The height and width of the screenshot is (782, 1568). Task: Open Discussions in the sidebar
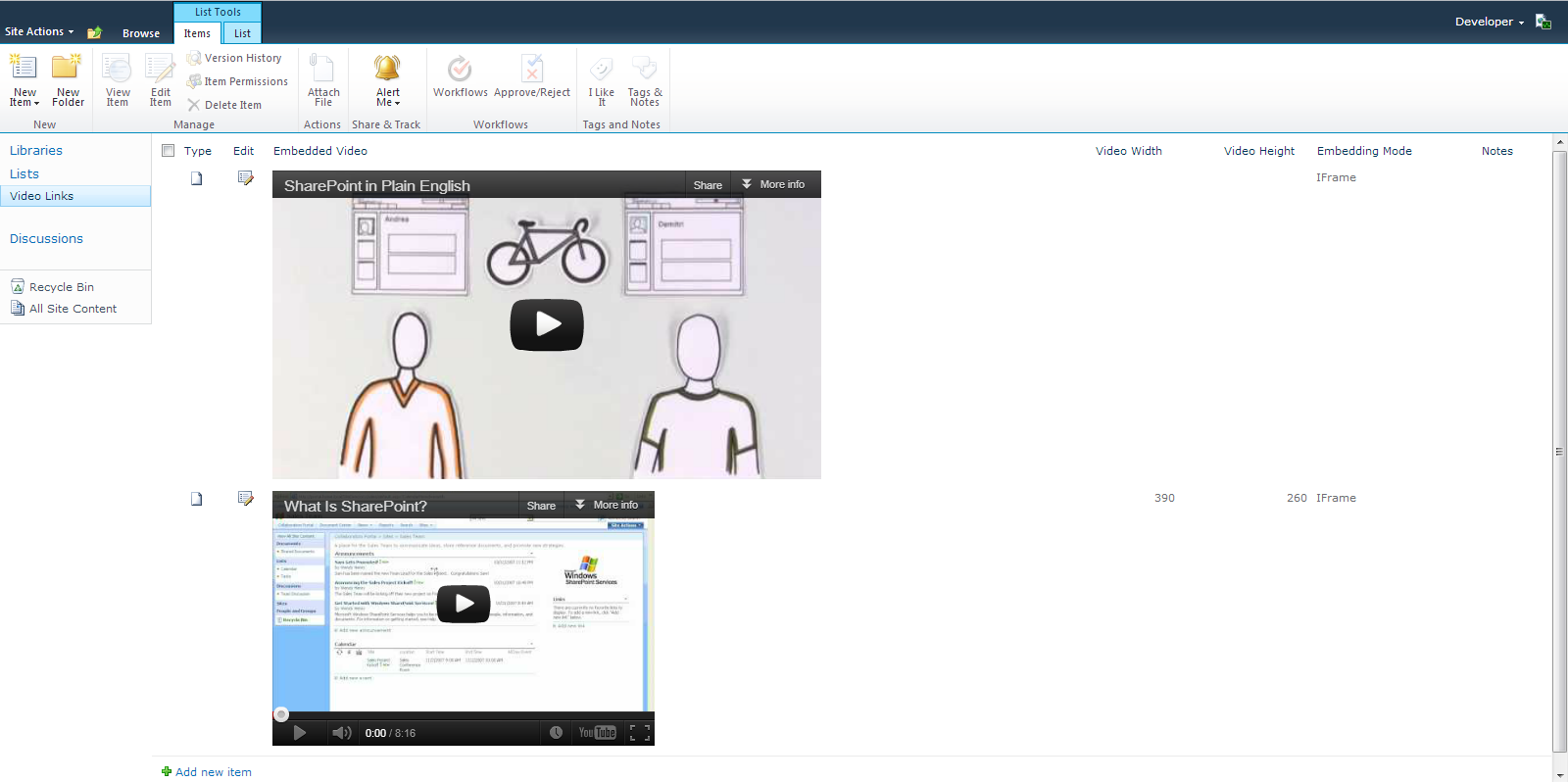coord(46,238)
